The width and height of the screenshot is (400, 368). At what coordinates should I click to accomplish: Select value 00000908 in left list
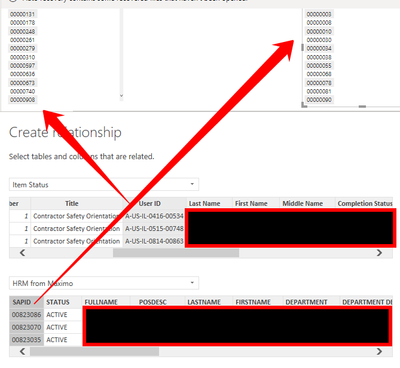tap(22, 100)
